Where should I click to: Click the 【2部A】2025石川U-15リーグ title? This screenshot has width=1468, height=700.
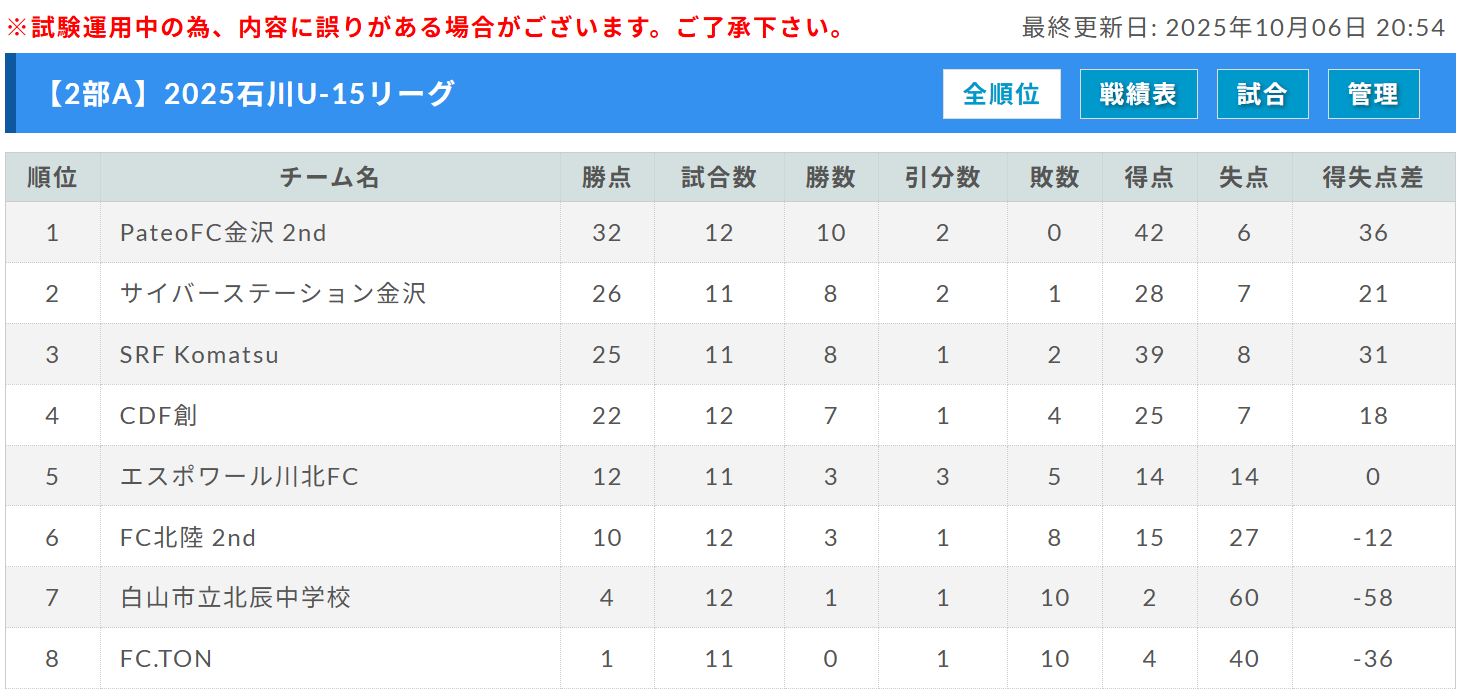[x=248, y=94]
